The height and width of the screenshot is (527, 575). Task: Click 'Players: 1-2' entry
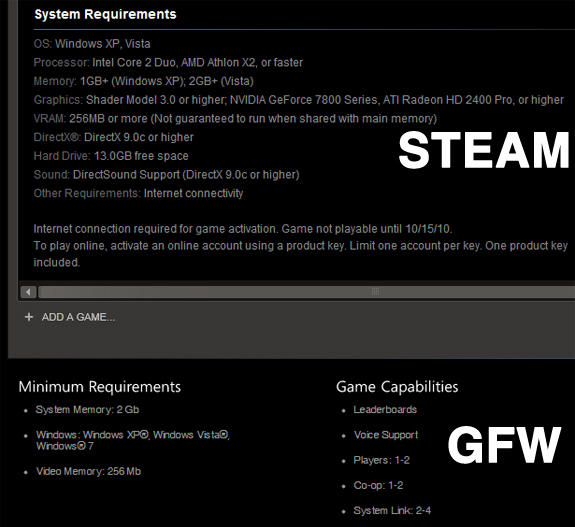pyautogui.click(x=381, y=460)
